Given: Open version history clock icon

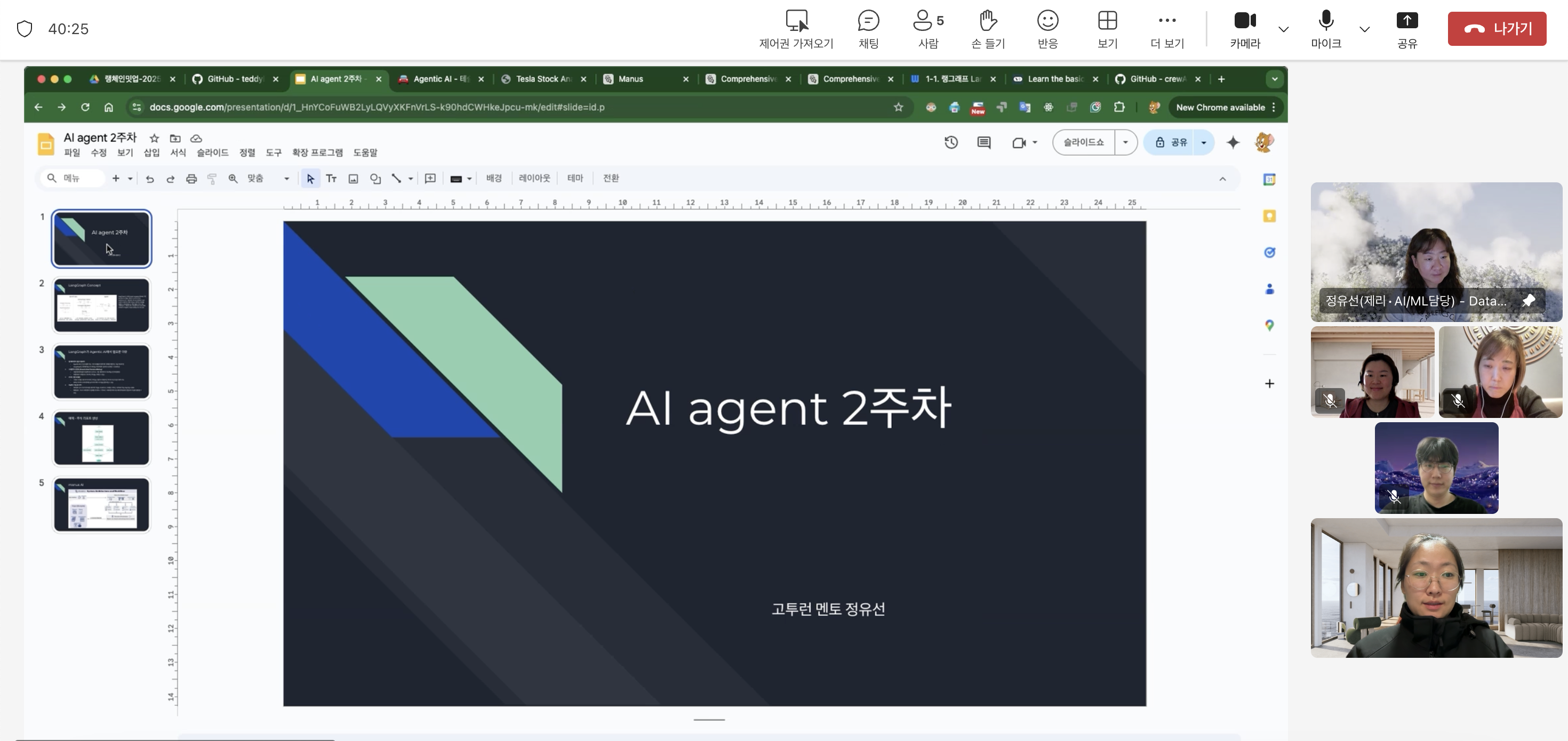Looking at the screenshot, I should coord(951,142).
